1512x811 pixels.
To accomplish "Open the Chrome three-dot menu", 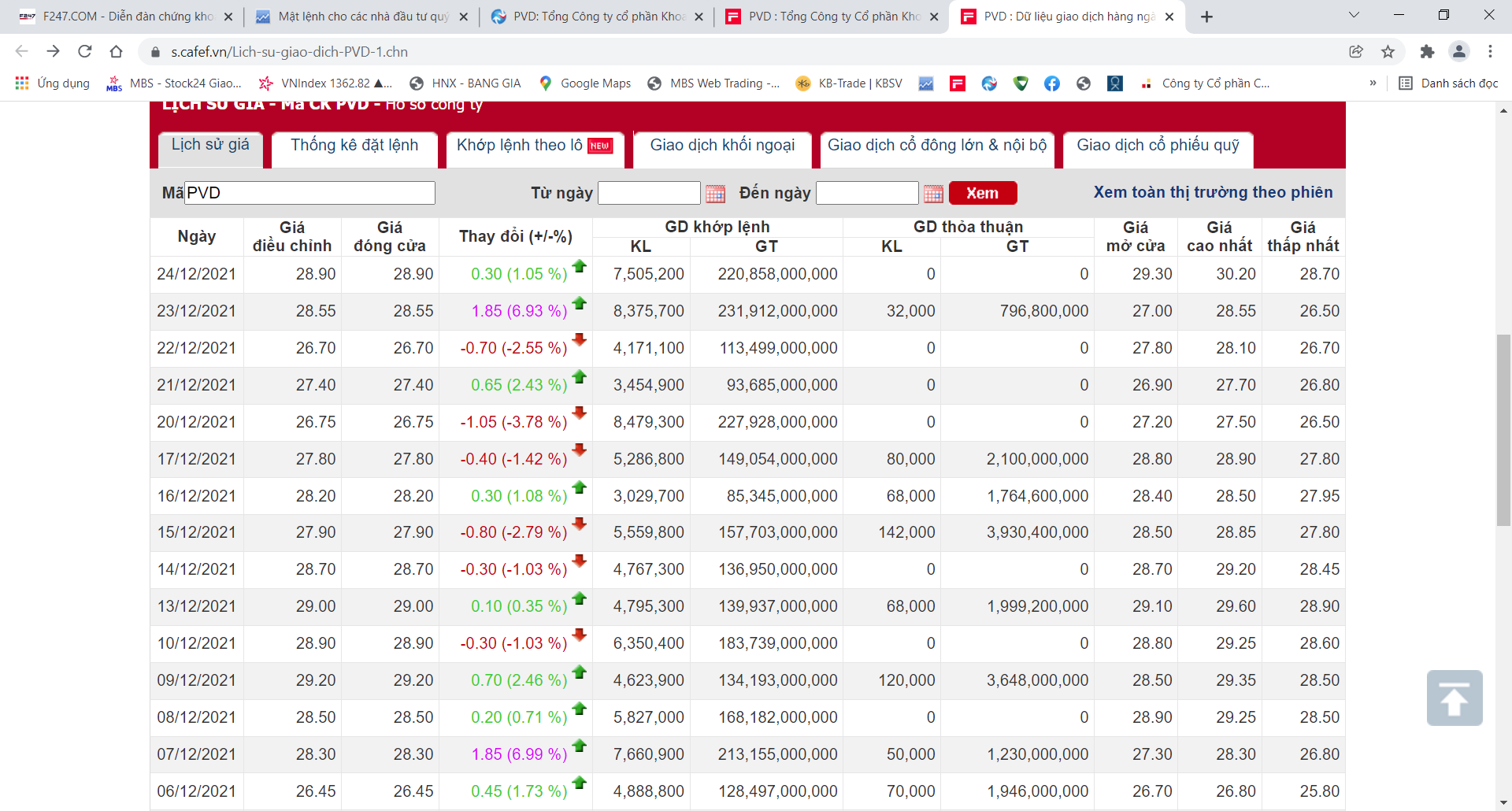I will [1490, 51].
